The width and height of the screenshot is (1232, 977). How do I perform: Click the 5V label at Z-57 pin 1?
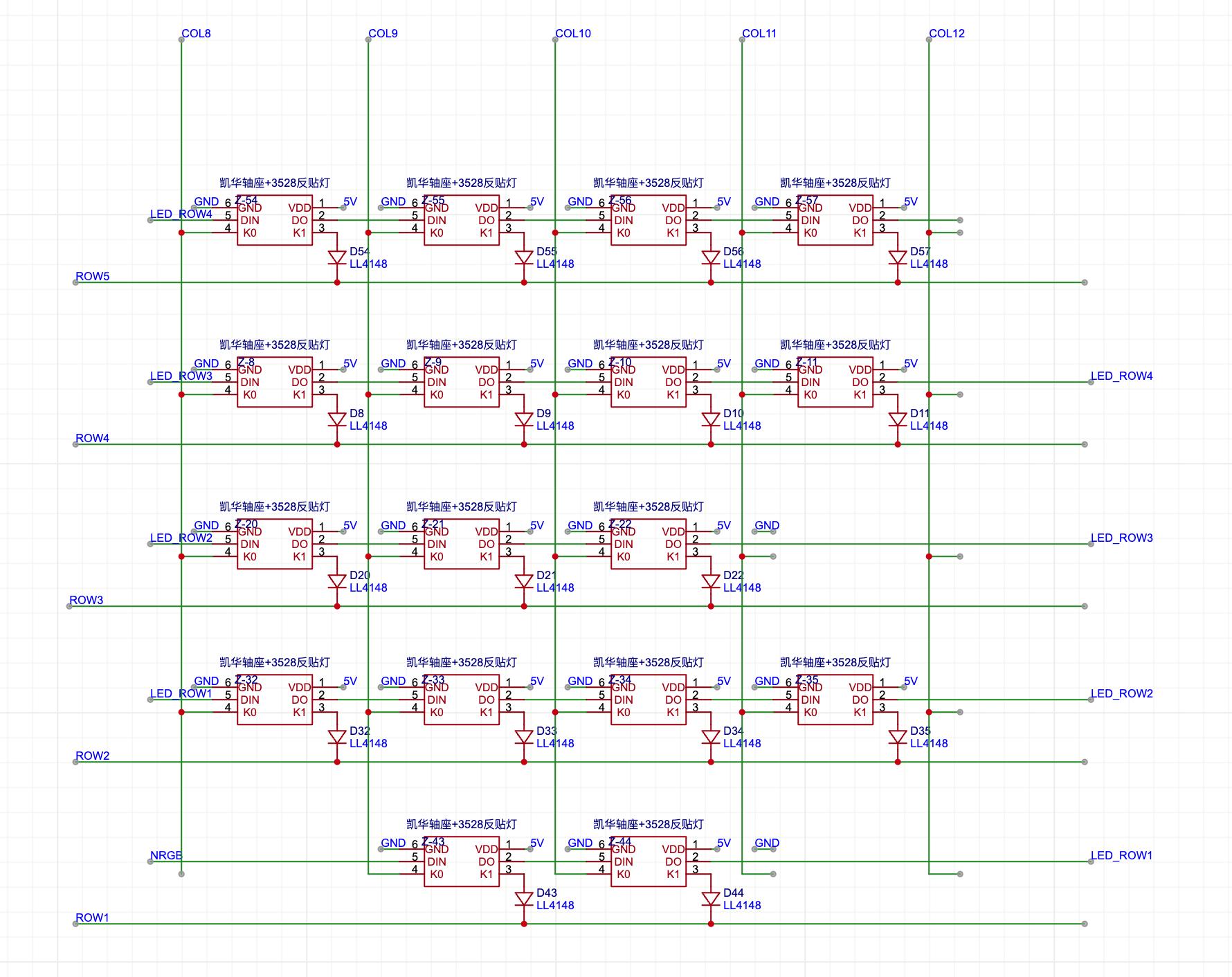pos(911,201)
